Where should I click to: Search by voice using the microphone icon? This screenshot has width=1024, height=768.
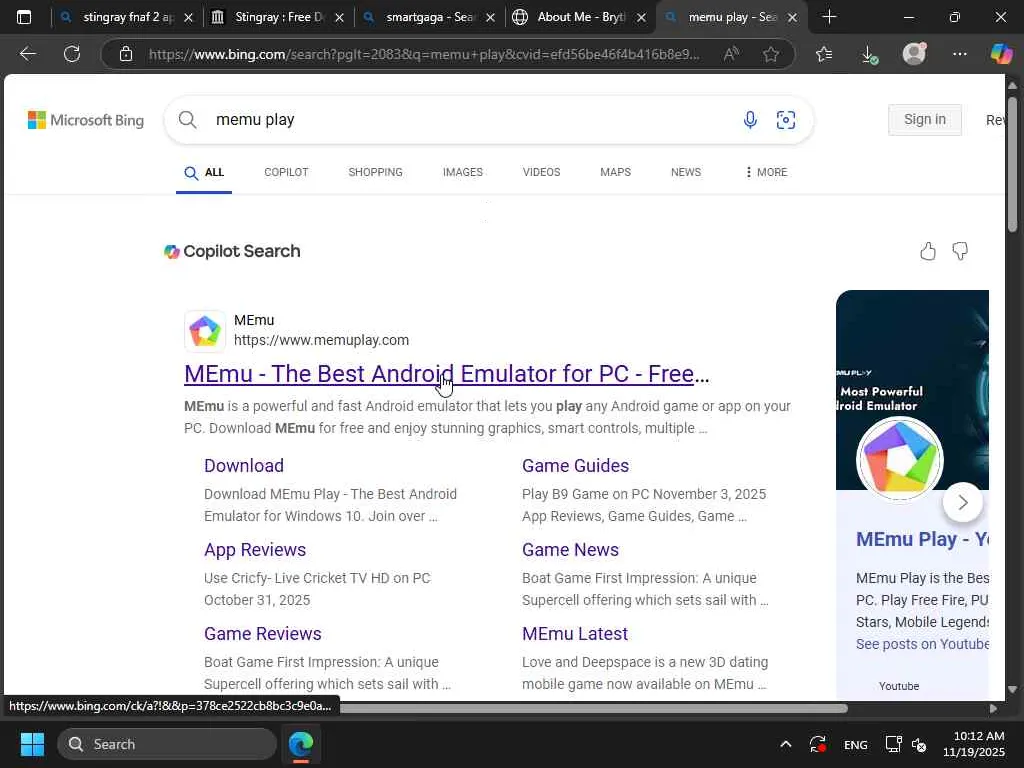tap(750, 120)
